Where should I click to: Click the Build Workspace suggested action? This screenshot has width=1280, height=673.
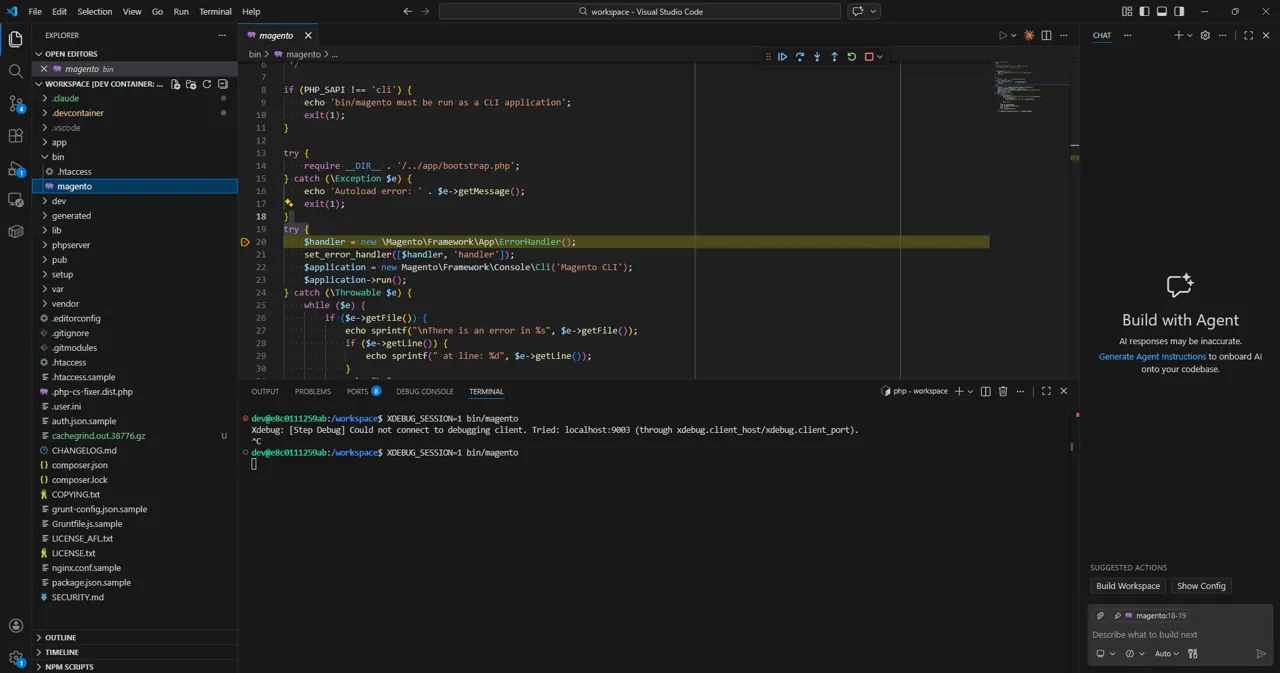[x=1128, y=586]
